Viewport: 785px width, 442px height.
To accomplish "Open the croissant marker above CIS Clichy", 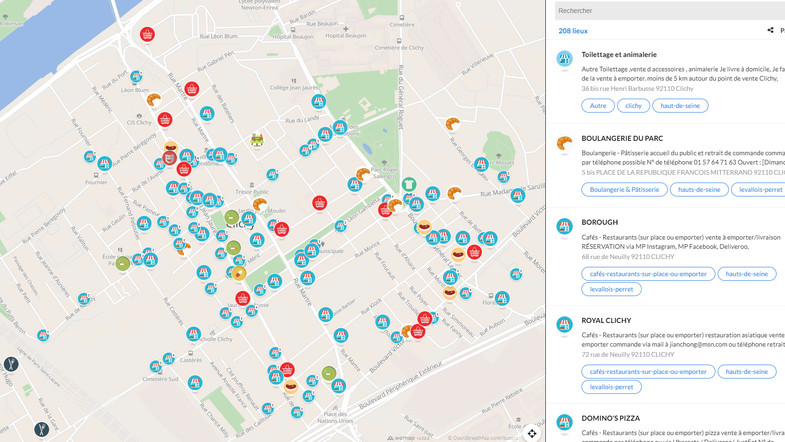I will [154, 99].
